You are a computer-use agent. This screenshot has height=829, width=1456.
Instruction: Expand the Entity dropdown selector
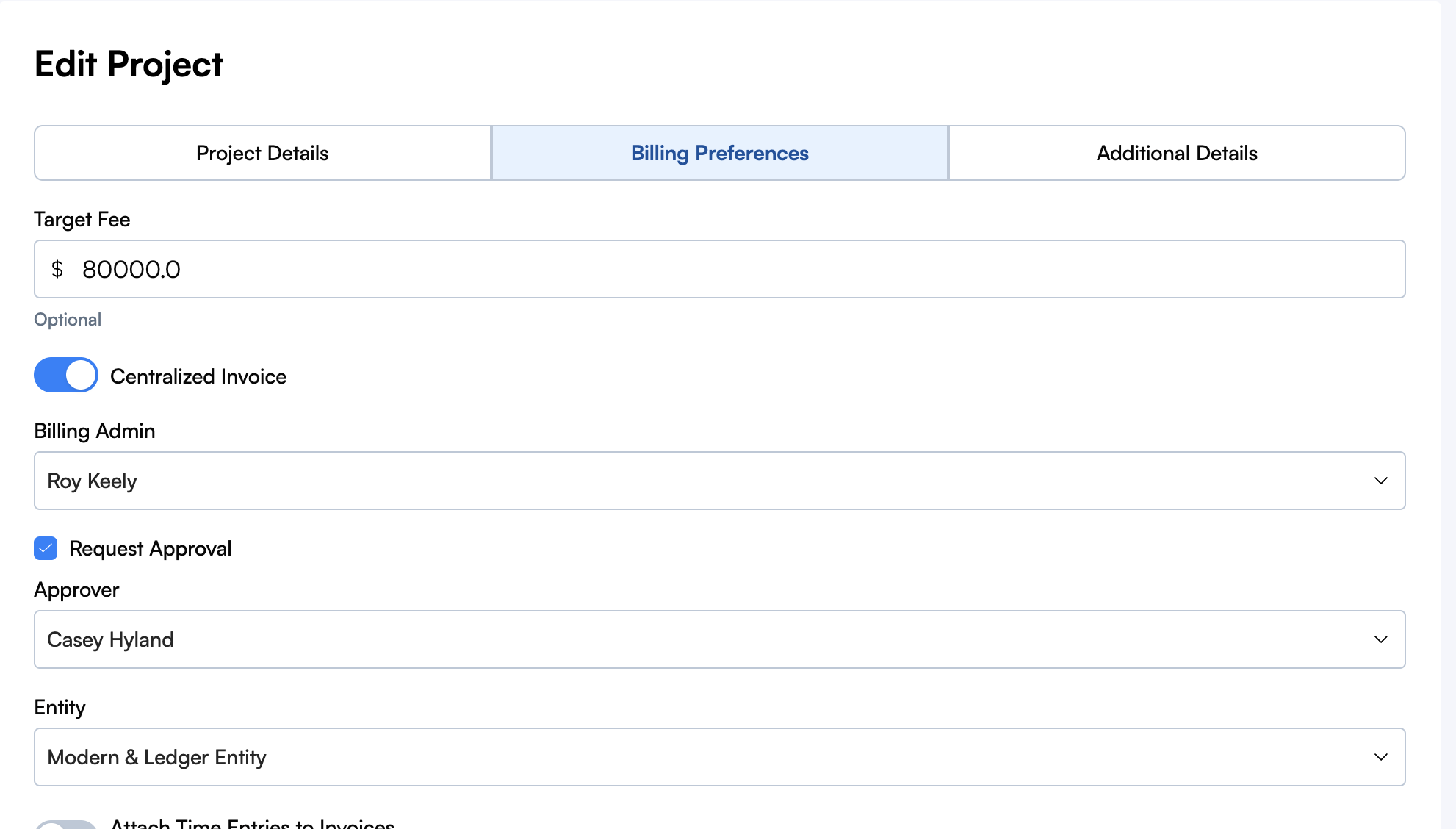point(705,757)
